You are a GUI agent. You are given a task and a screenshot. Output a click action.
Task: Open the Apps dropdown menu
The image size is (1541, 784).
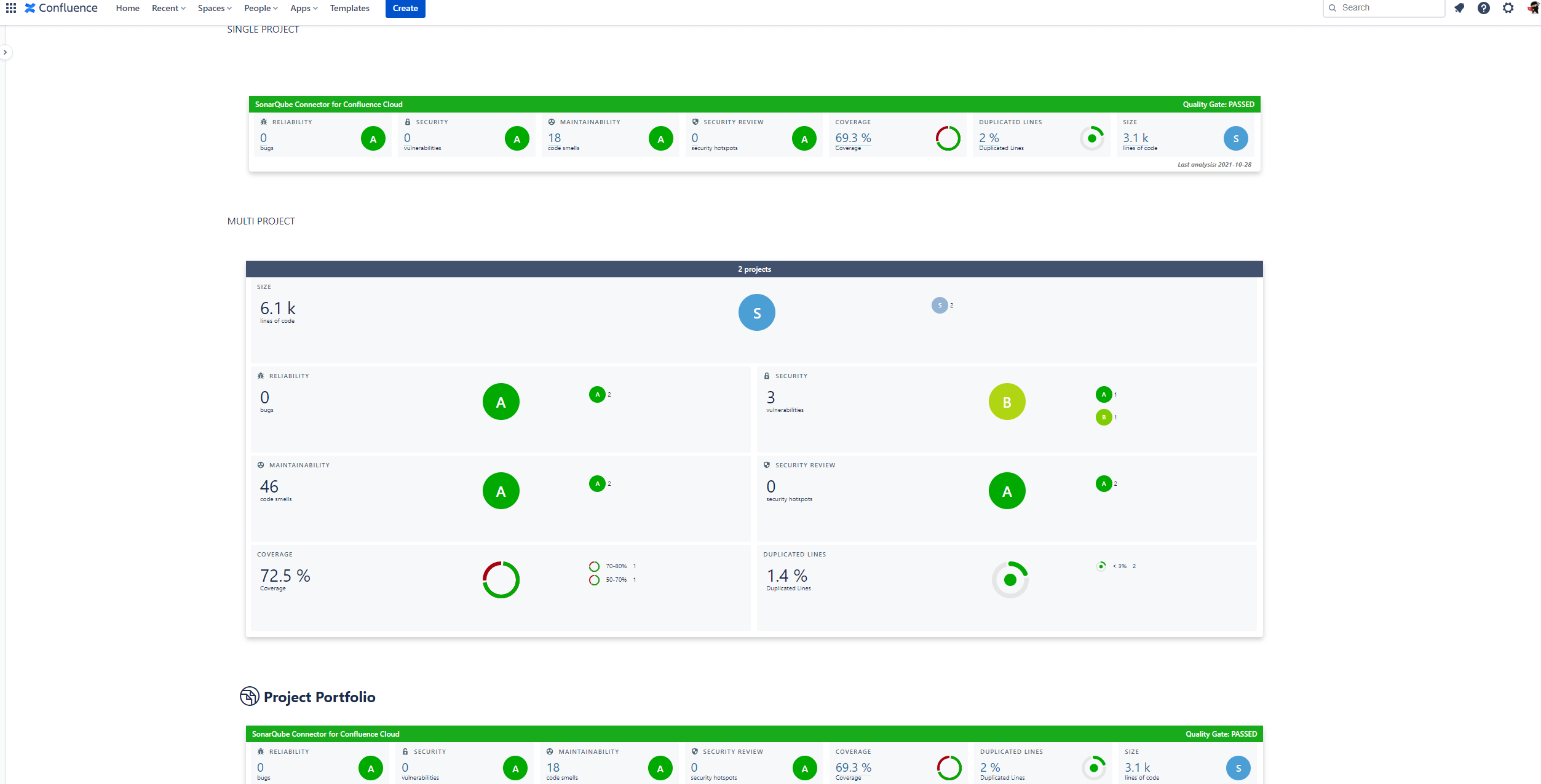[x=304, y=8]
